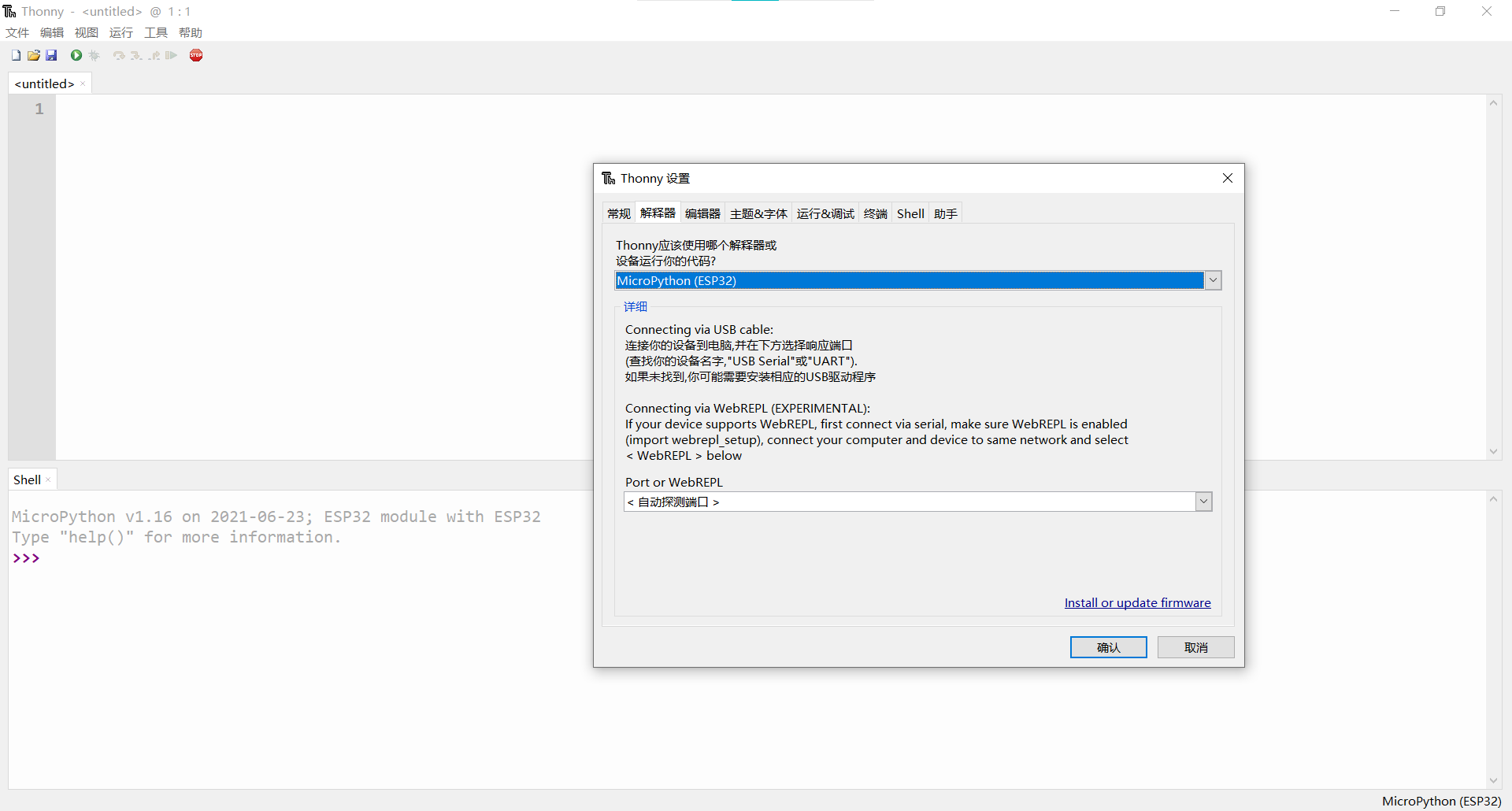
Task: Click Install or update firmware link
Action: point(1137,602)
